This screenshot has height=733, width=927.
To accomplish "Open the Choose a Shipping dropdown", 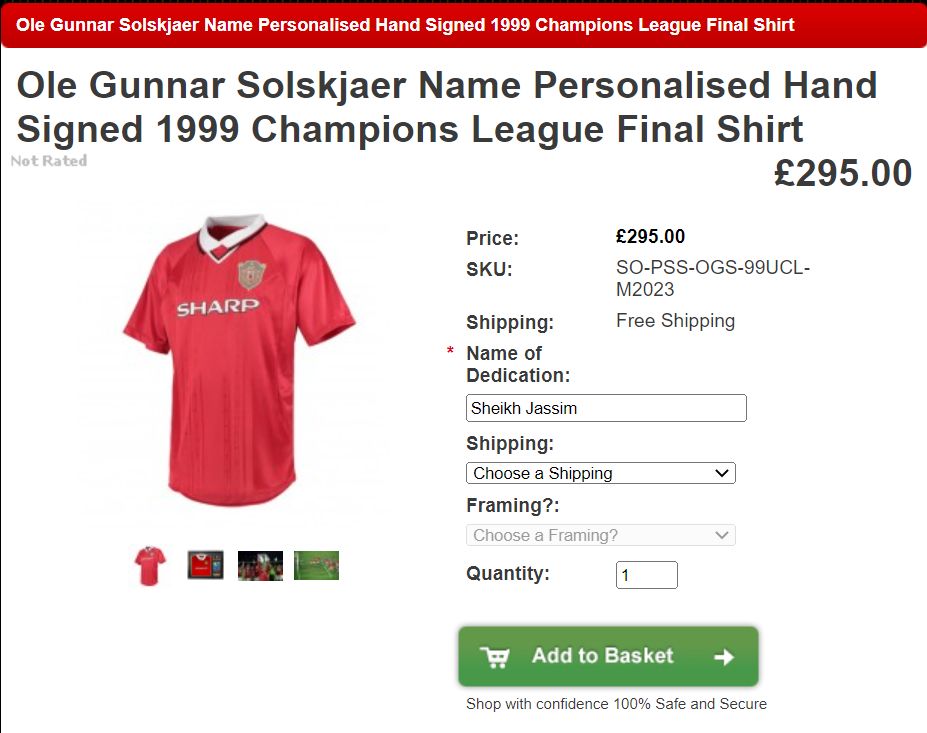I will (x=601, y=473).
